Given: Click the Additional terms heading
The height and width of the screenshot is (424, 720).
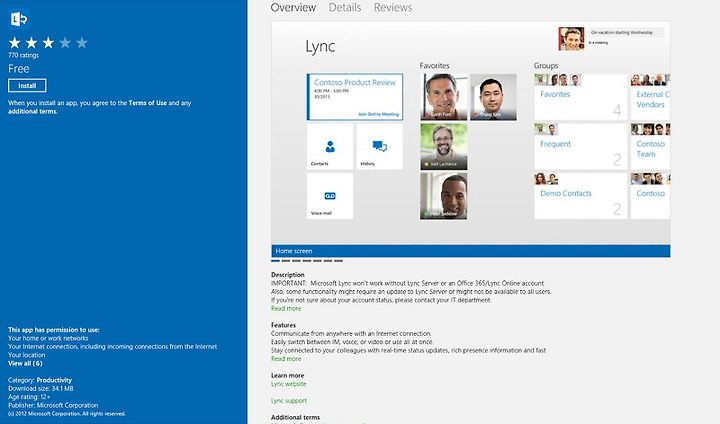Looking at the screenshot, I should 295,418.
